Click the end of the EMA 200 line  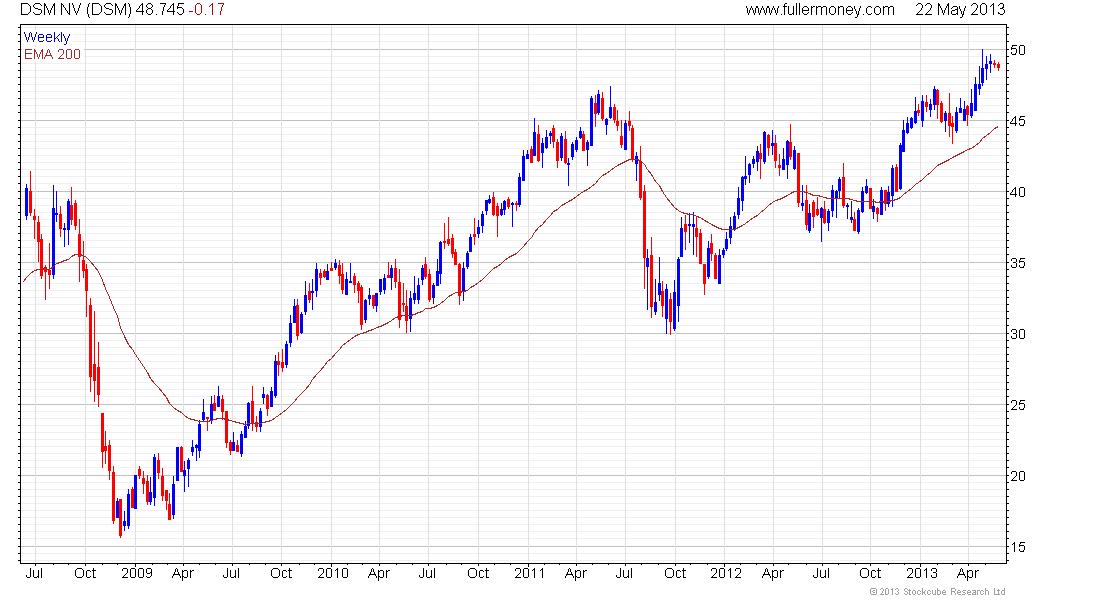pos(998,127)
